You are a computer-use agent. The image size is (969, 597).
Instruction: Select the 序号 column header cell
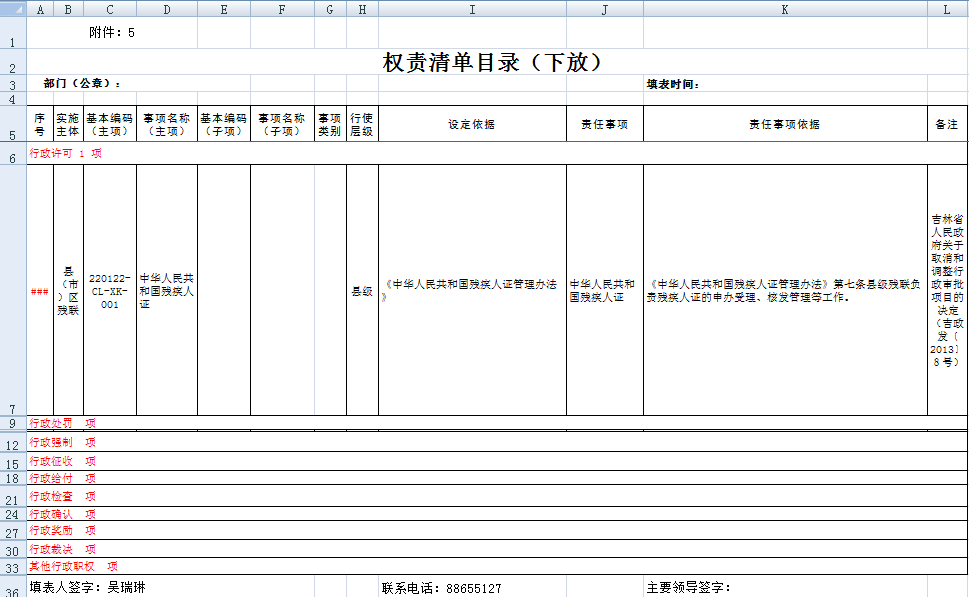coord(39,123)
